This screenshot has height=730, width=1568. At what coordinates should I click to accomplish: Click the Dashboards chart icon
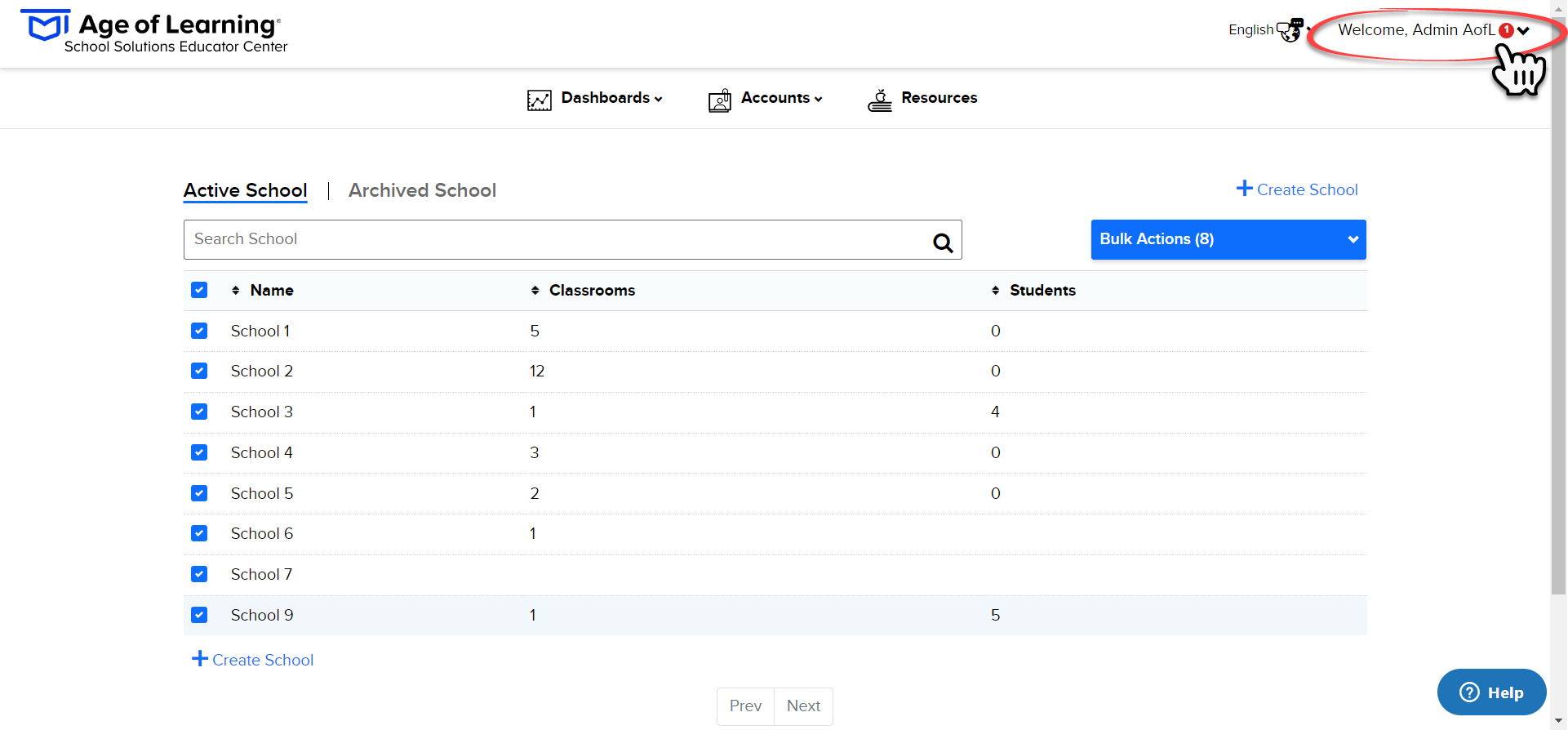point(540,100)
